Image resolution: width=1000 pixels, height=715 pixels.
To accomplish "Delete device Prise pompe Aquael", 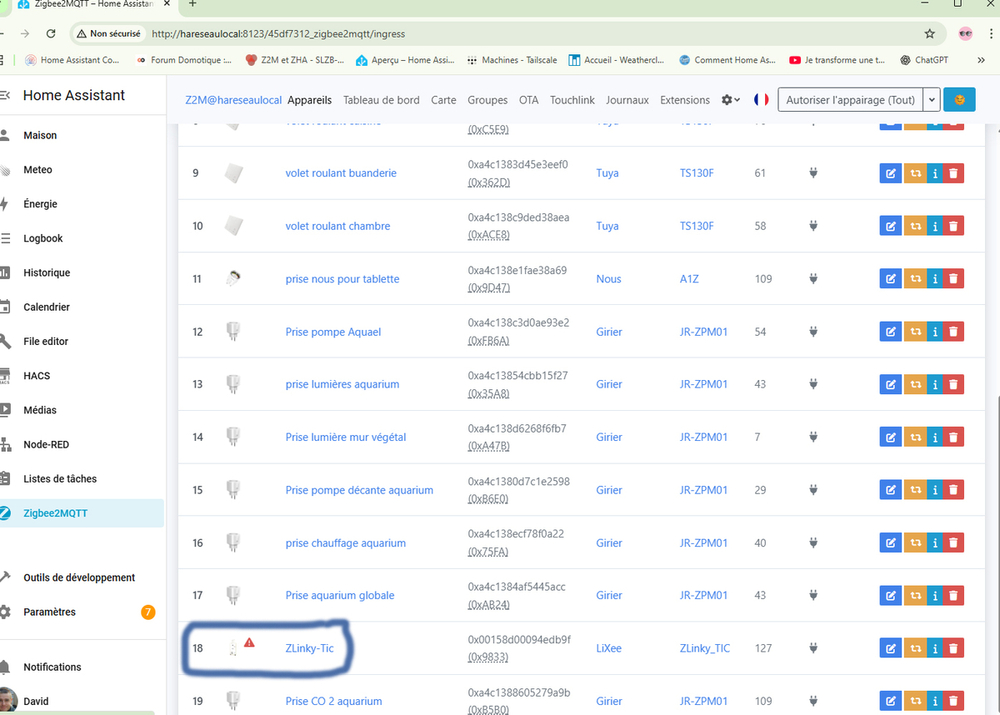I will pyautogui.click(x=953, y=332).
